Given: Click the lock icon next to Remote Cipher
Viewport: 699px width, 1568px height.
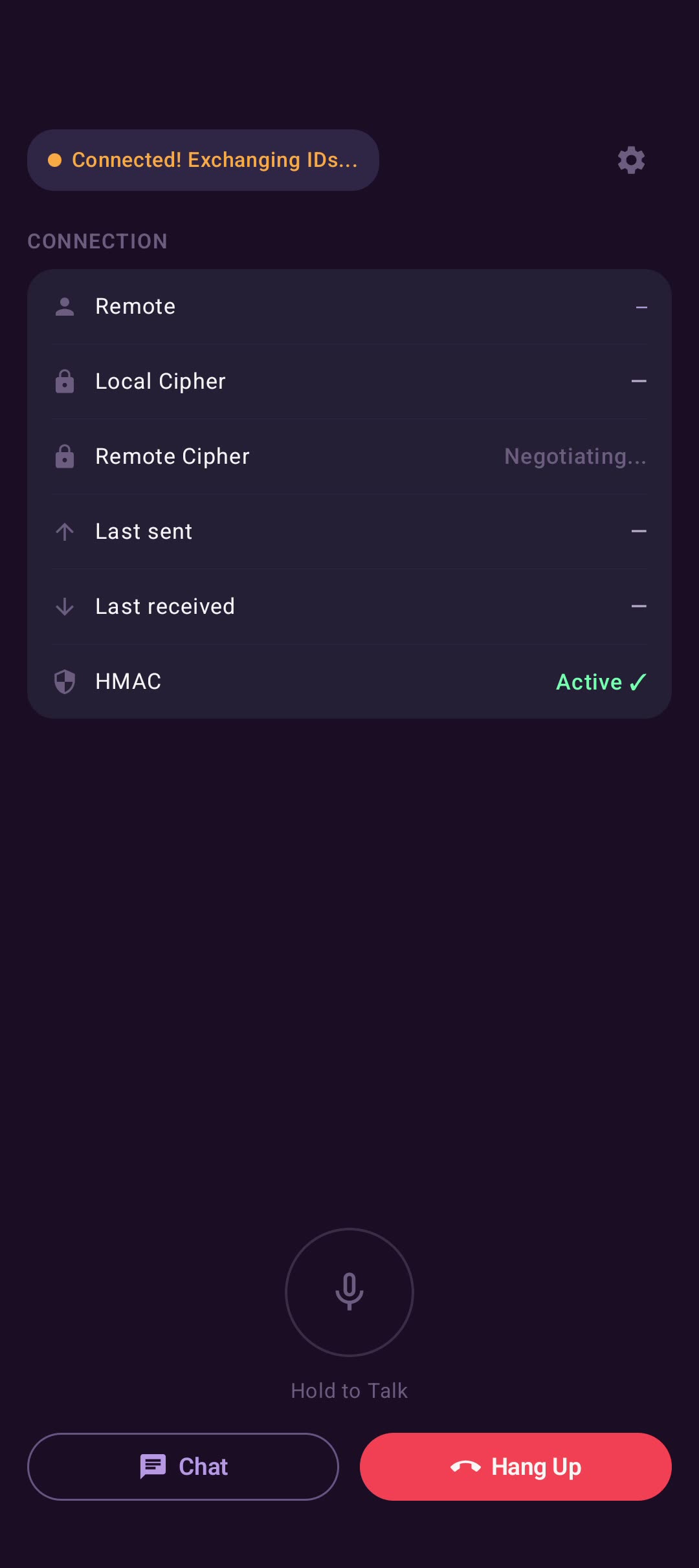Looking at the screenshot, I should point(65,457).
